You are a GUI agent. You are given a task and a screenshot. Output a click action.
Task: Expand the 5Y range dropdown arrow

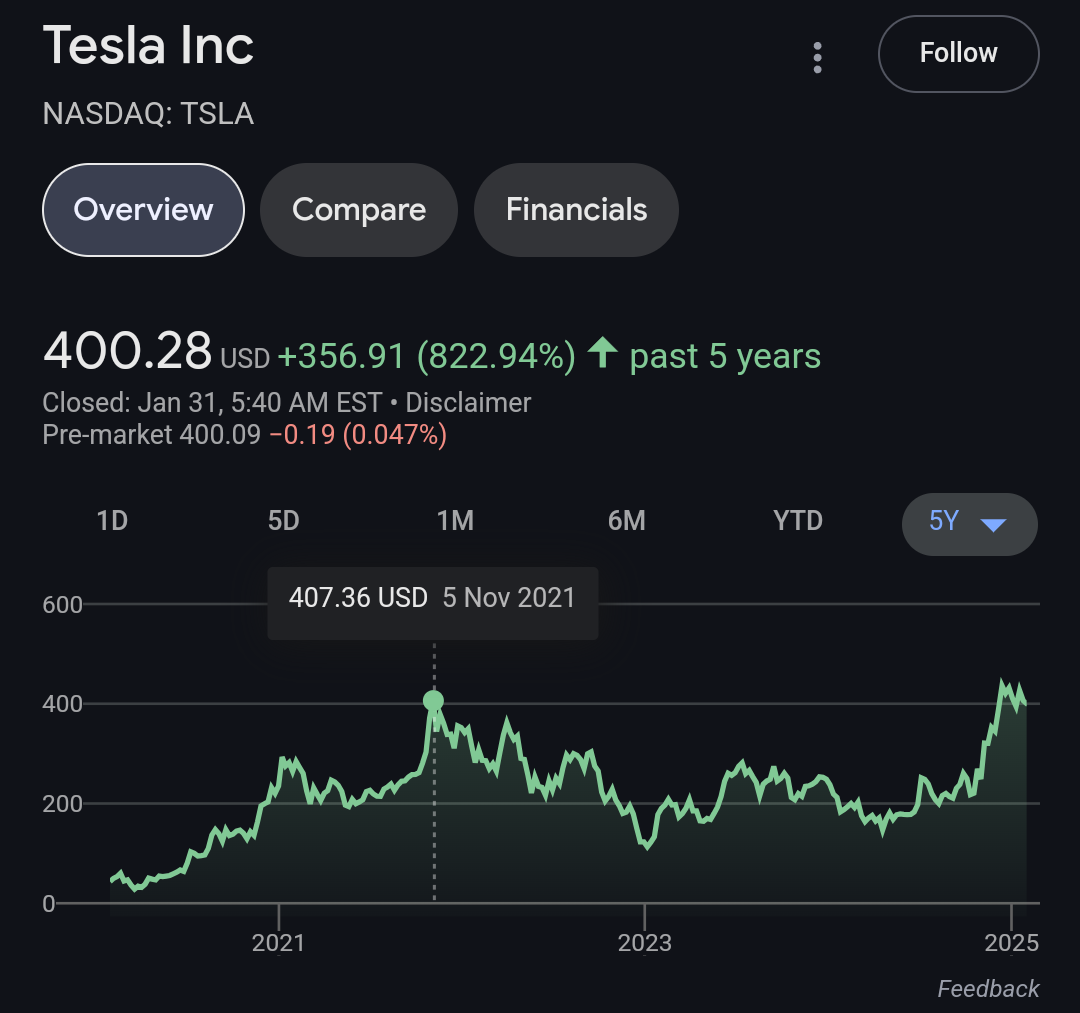993,524
